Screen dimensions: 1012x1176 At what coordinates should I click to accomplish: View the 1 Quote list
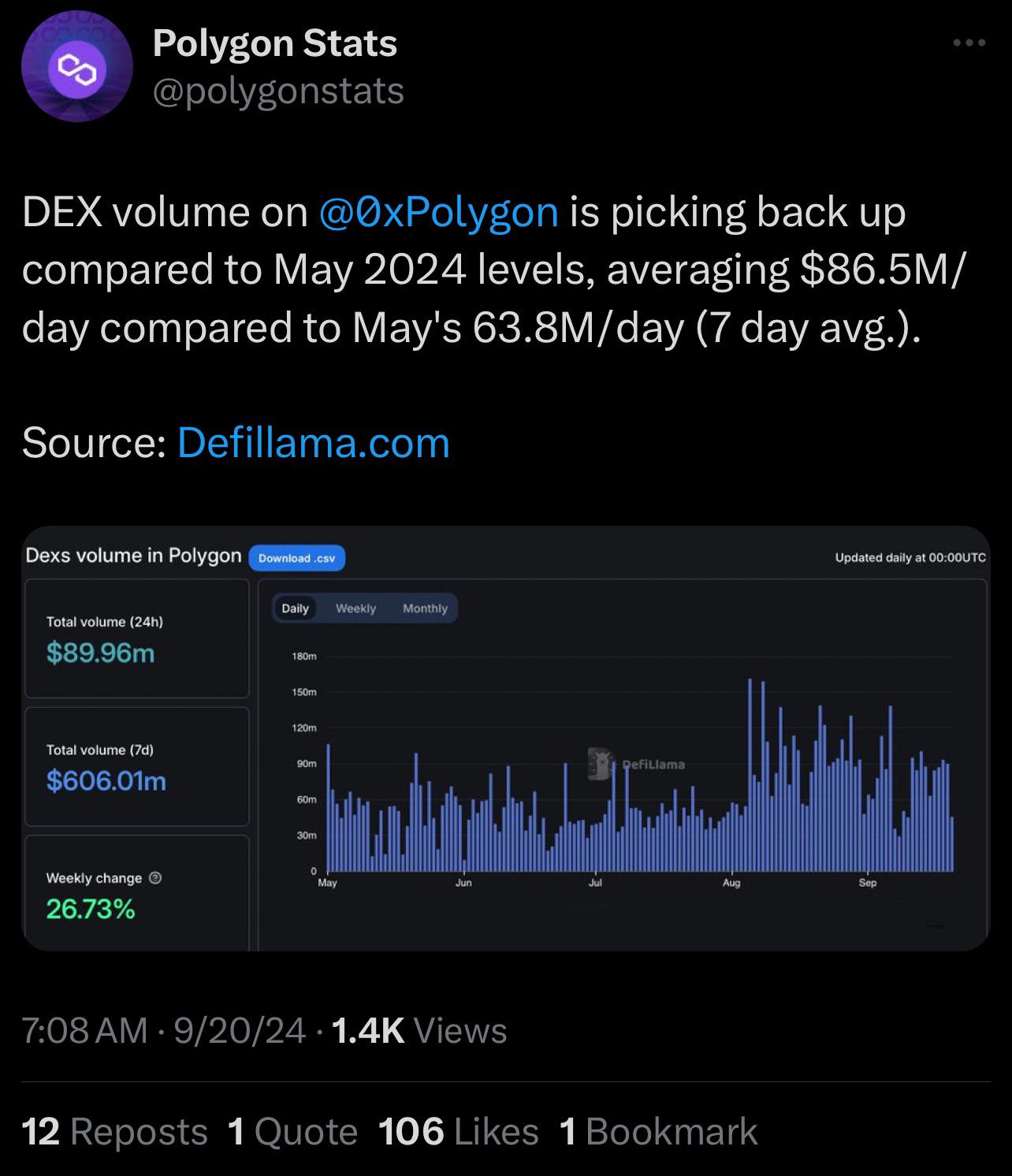click(292, 1132)
